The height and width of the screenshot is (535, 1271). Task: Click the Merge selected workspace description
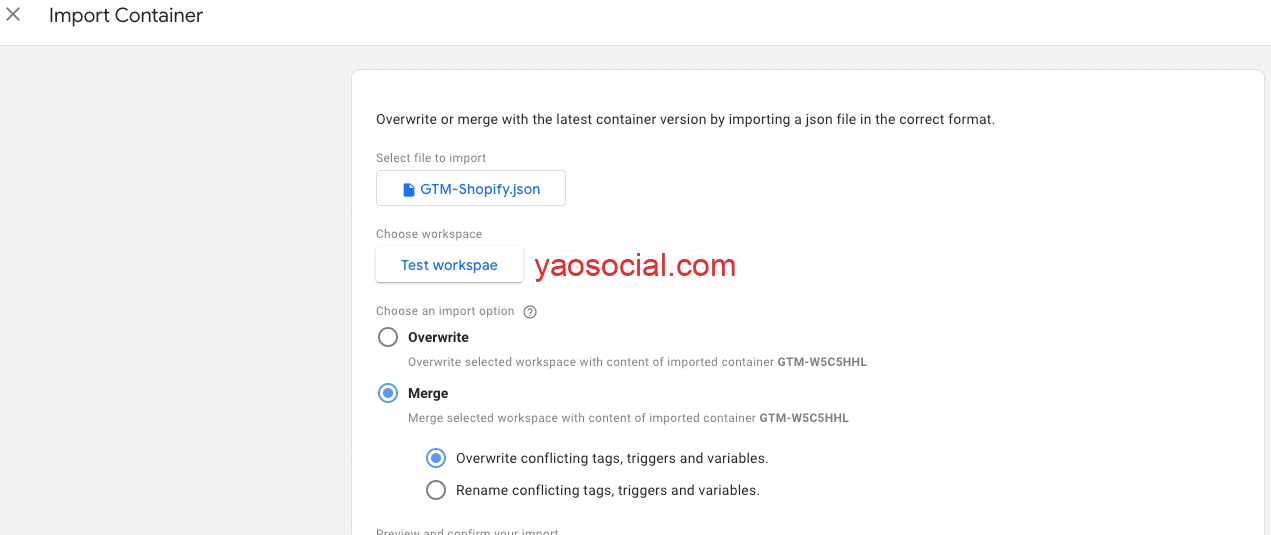coord(628,418)
